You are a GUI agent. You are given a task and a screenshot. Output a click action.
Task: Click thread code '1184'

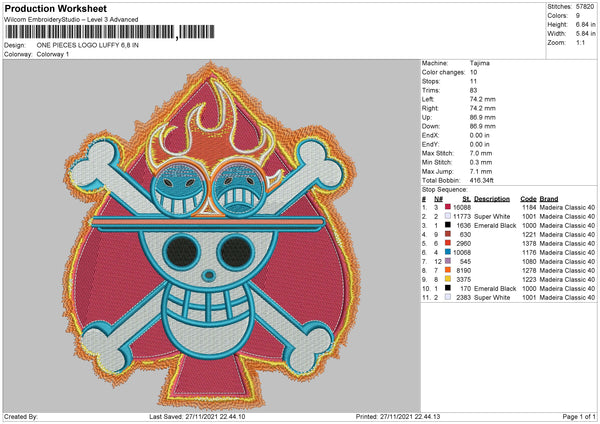pos(529,207)
